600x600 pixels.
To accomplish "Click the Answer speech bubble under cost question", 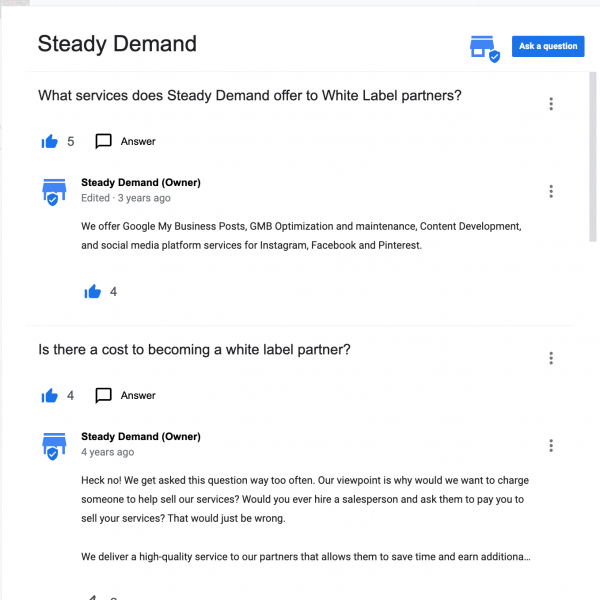I will [x=103, y=395].
